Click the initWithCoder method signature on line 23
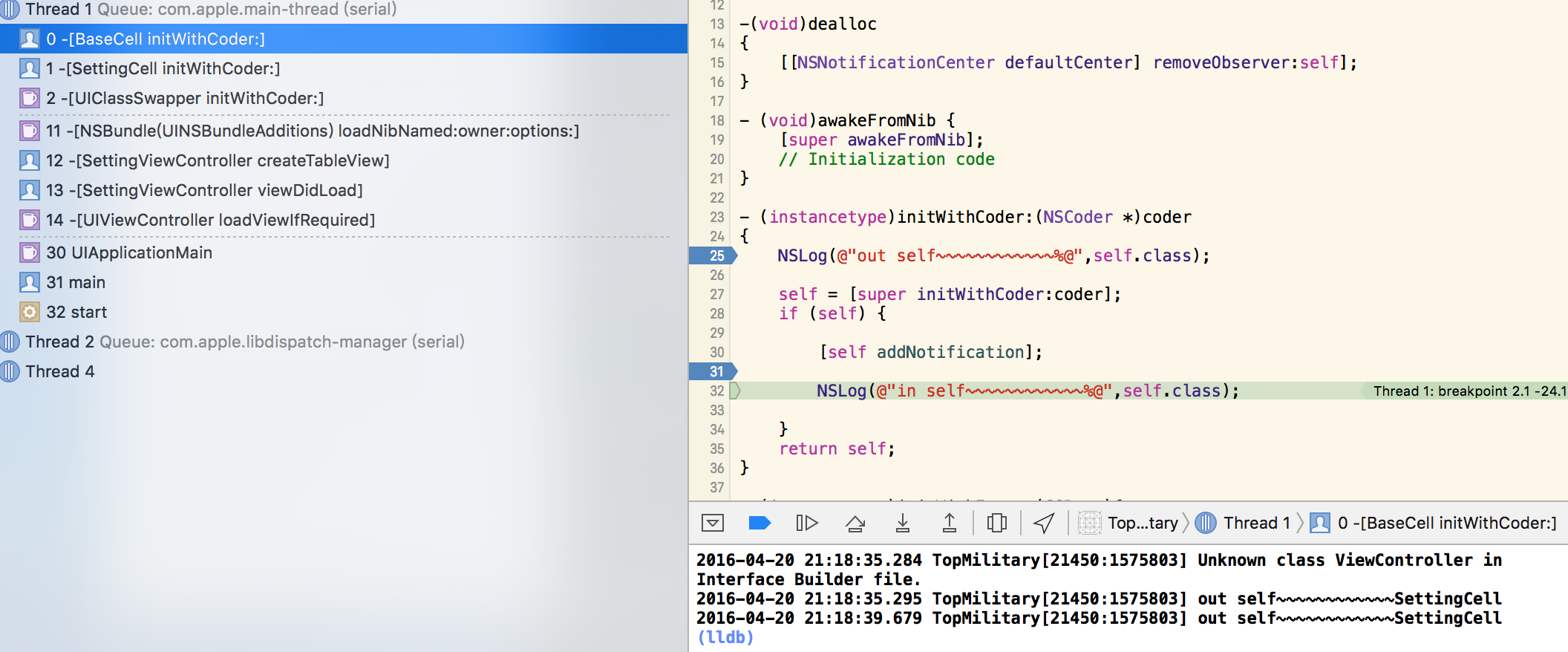Viewport: 1568px width, 652px height. (965, 217)
